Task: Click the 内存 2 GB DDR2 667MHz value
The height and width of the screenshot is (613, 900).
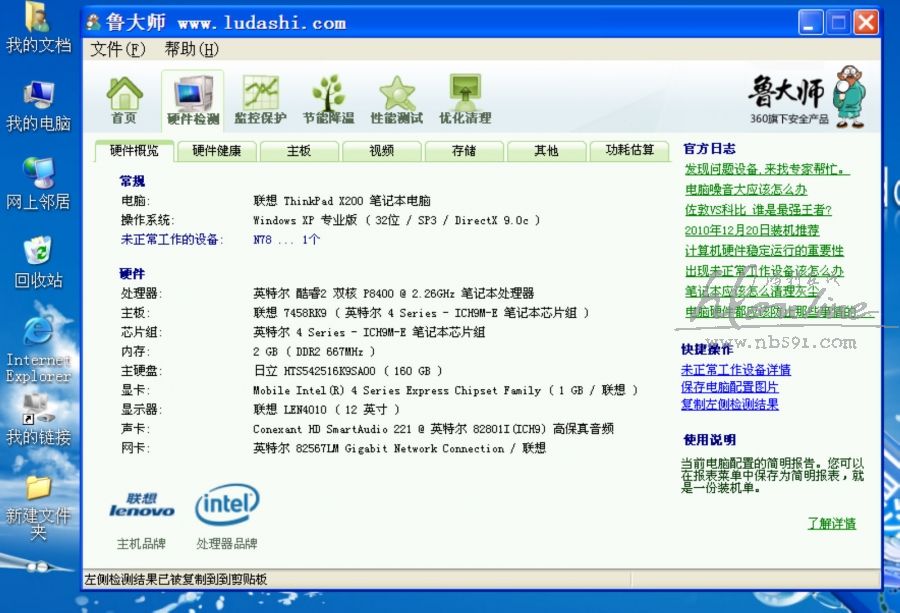Action: [x=314, y=351]
